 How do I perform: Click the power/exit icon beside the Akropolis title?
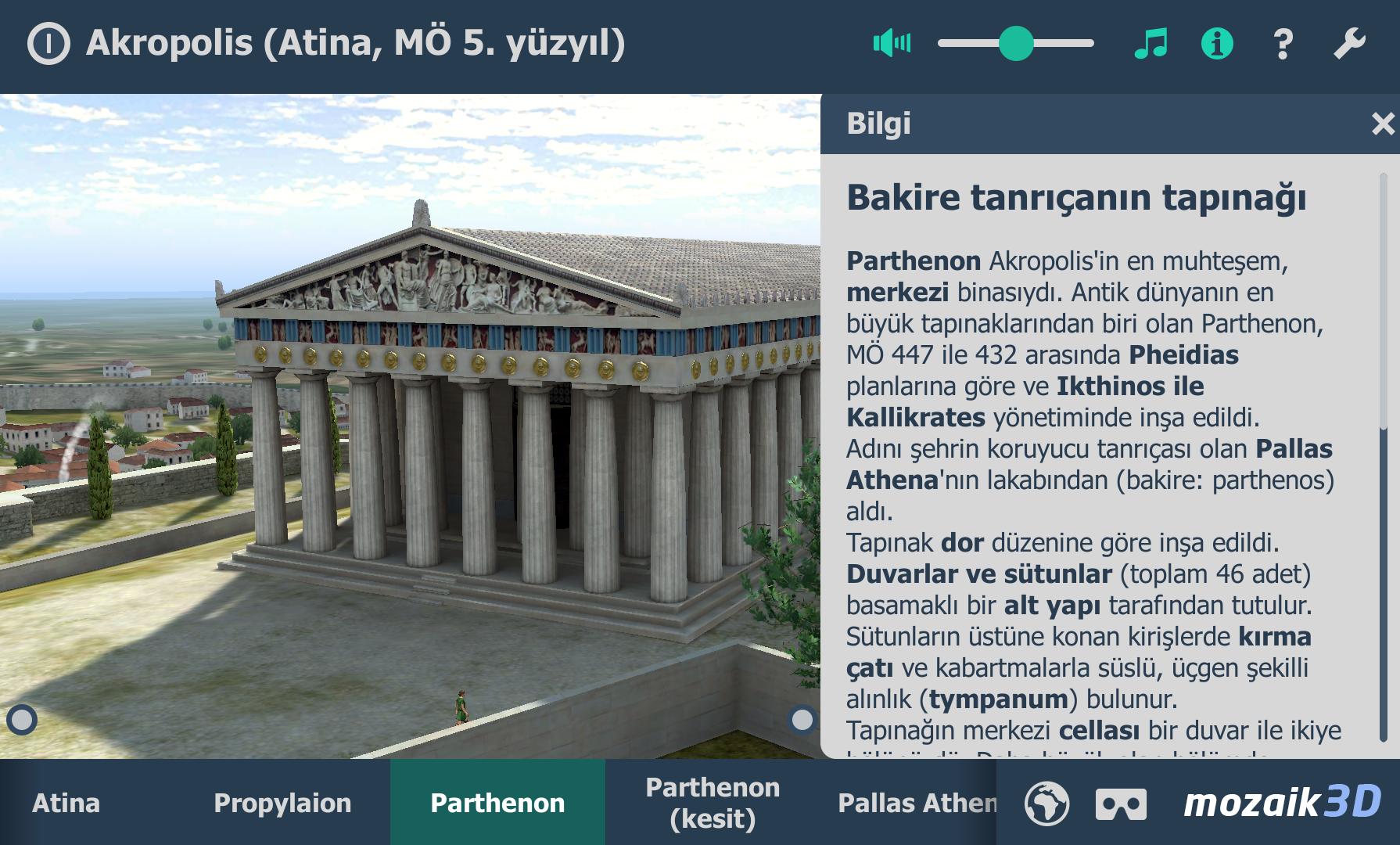pyautogui.click(x=48, y=43)
